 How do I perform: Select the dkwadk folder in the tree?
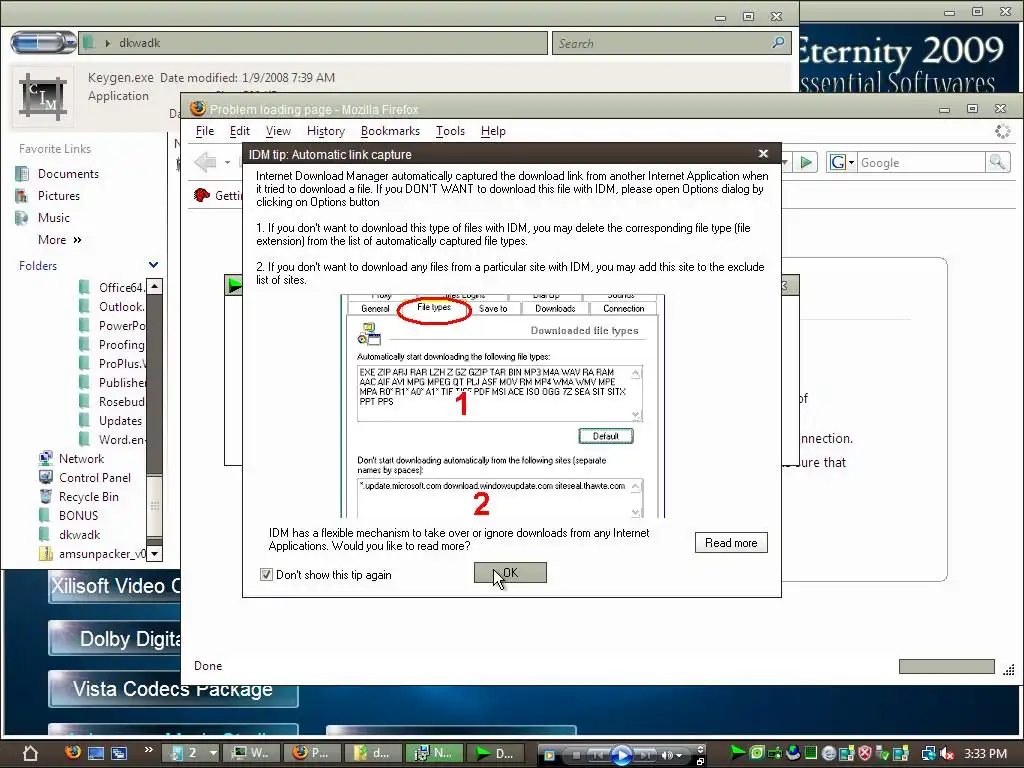tap(70, 534)
